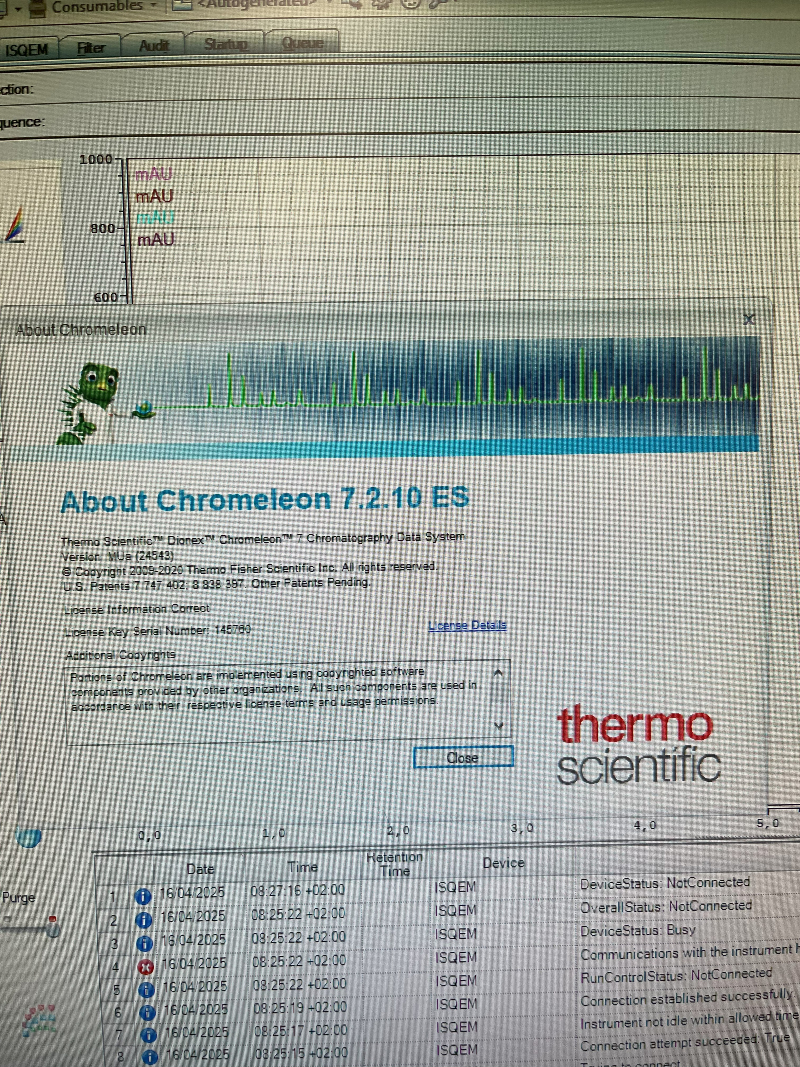The image size is (800, 1067).
Task: Click time cell 08:27:16 +02:00
Action: [297, 890]
